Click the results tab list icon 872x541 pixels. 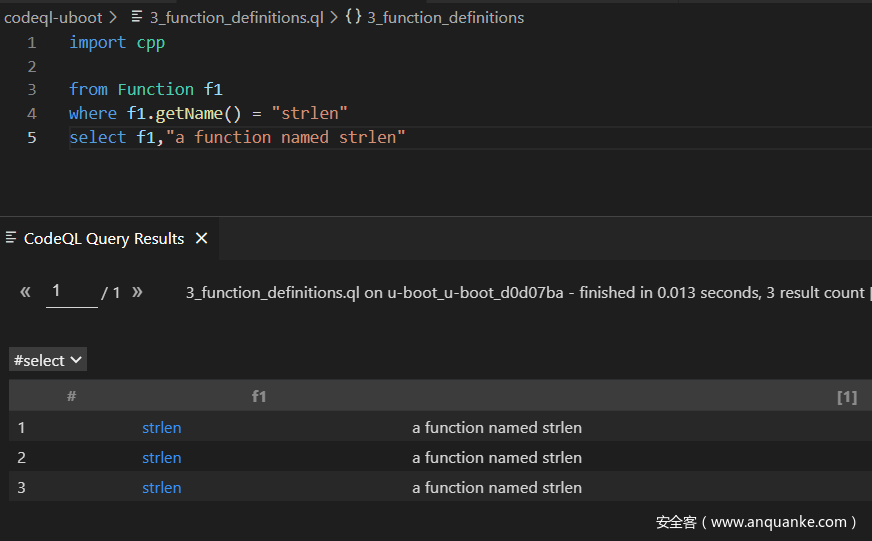tap(12, 238)
